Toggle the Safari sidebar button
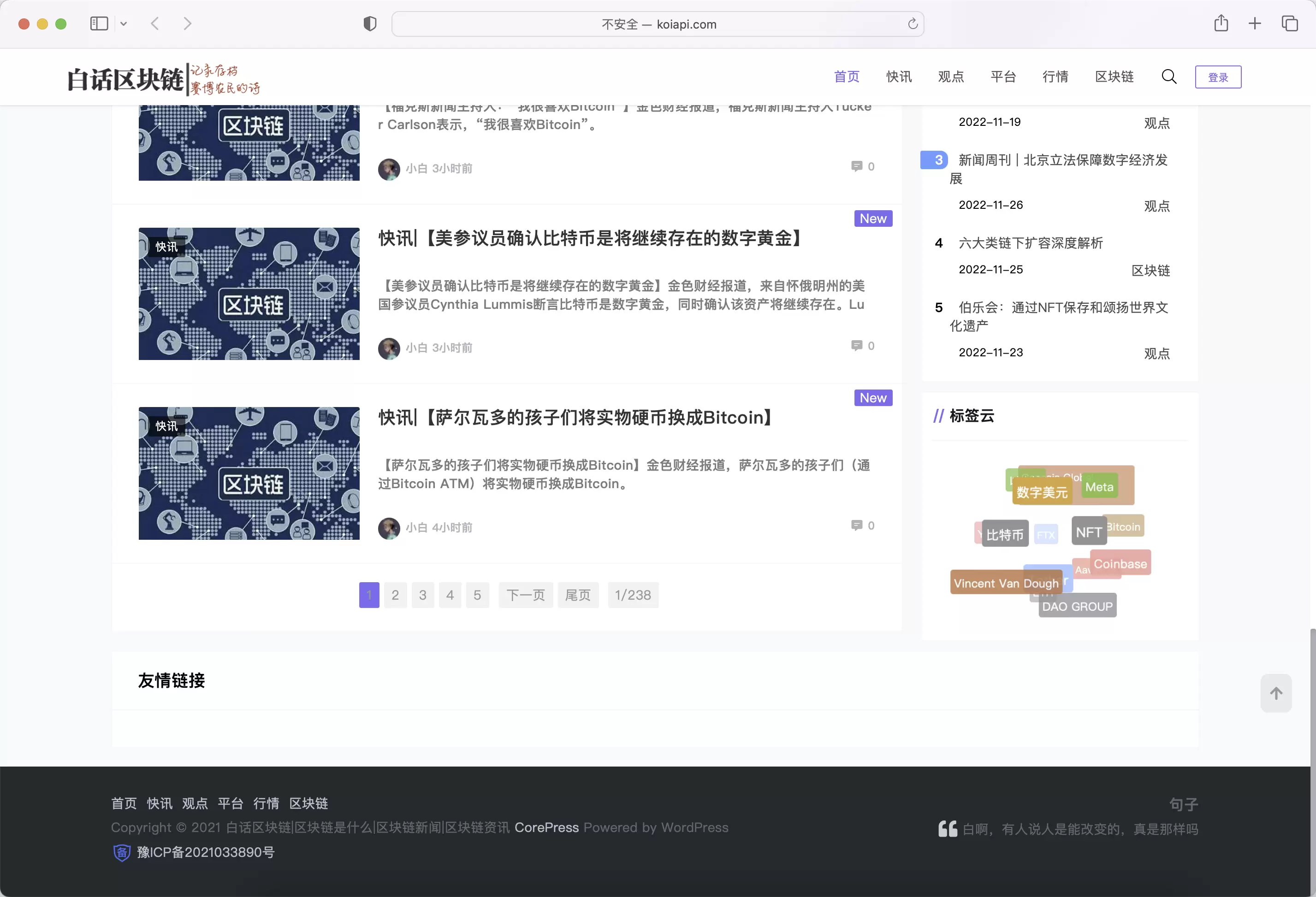Screen dimensions: 1316x897 click(x=99, y=24)
